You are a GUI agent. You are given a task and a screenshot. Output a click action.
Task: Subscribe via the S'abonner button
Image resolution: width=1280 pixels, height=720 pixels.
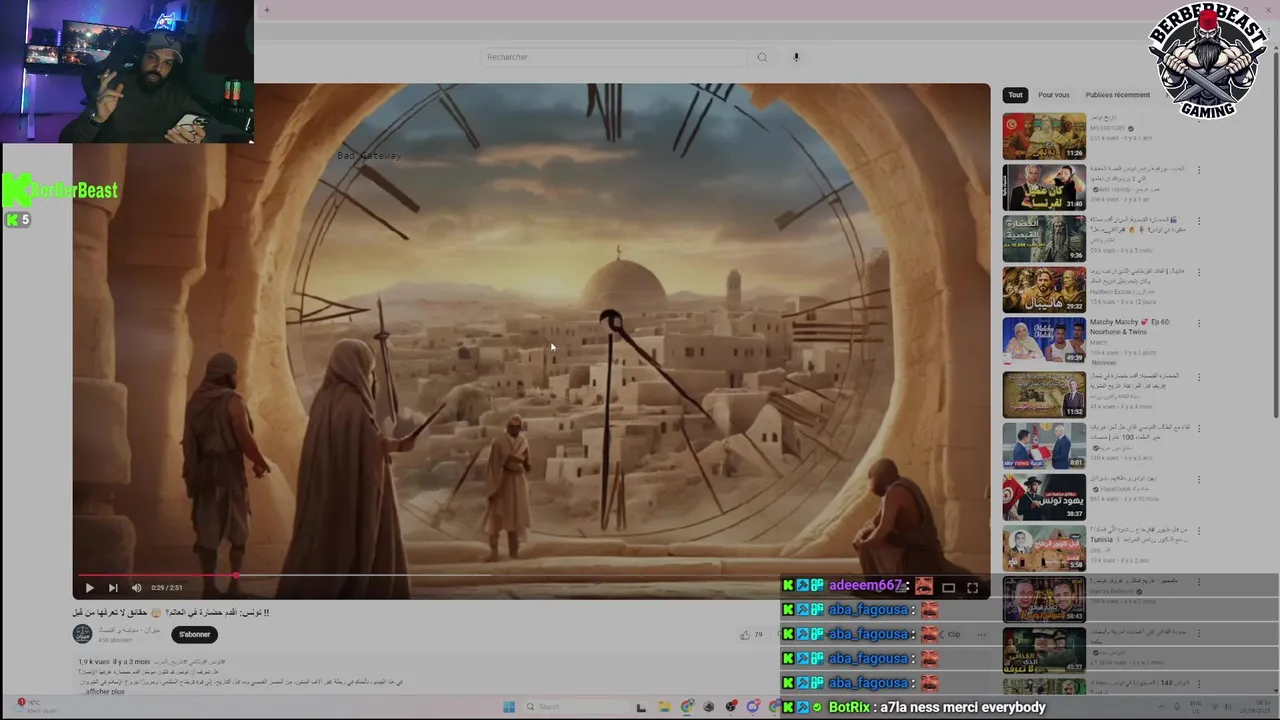click(195, 634)
